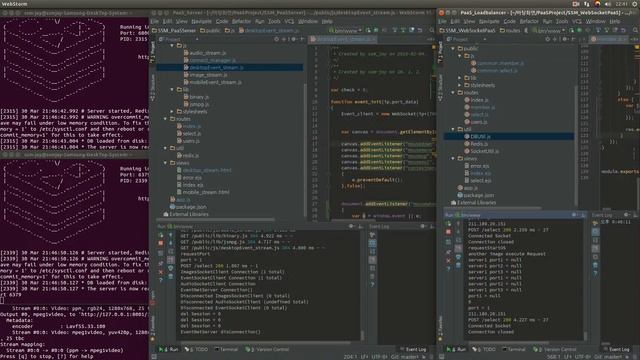Expand the lib folder in LoadBalancer tree
Screen dimensions: 640x360
point(460,78)
